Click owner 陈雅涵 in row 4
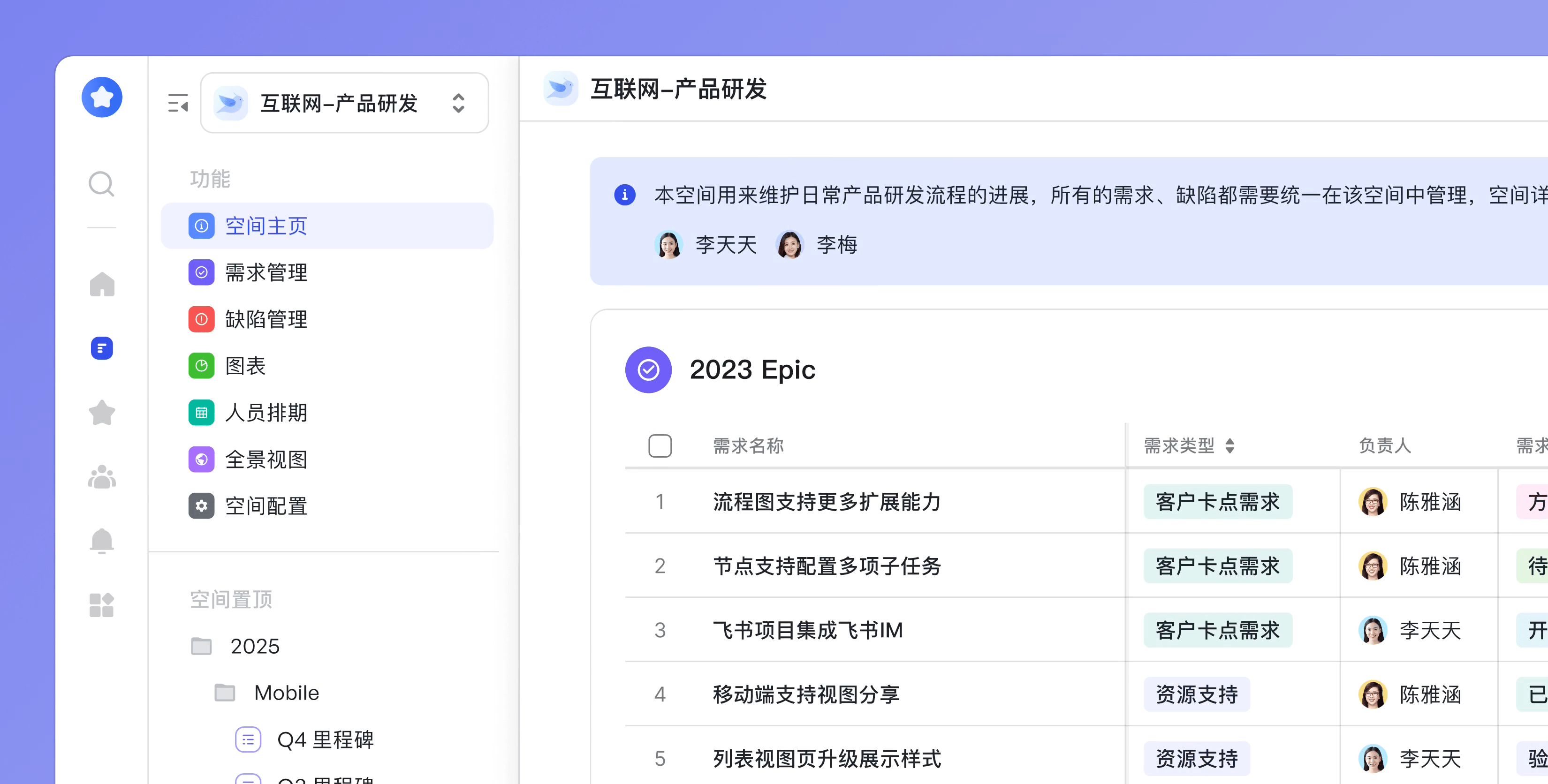 coord(1409,694)
